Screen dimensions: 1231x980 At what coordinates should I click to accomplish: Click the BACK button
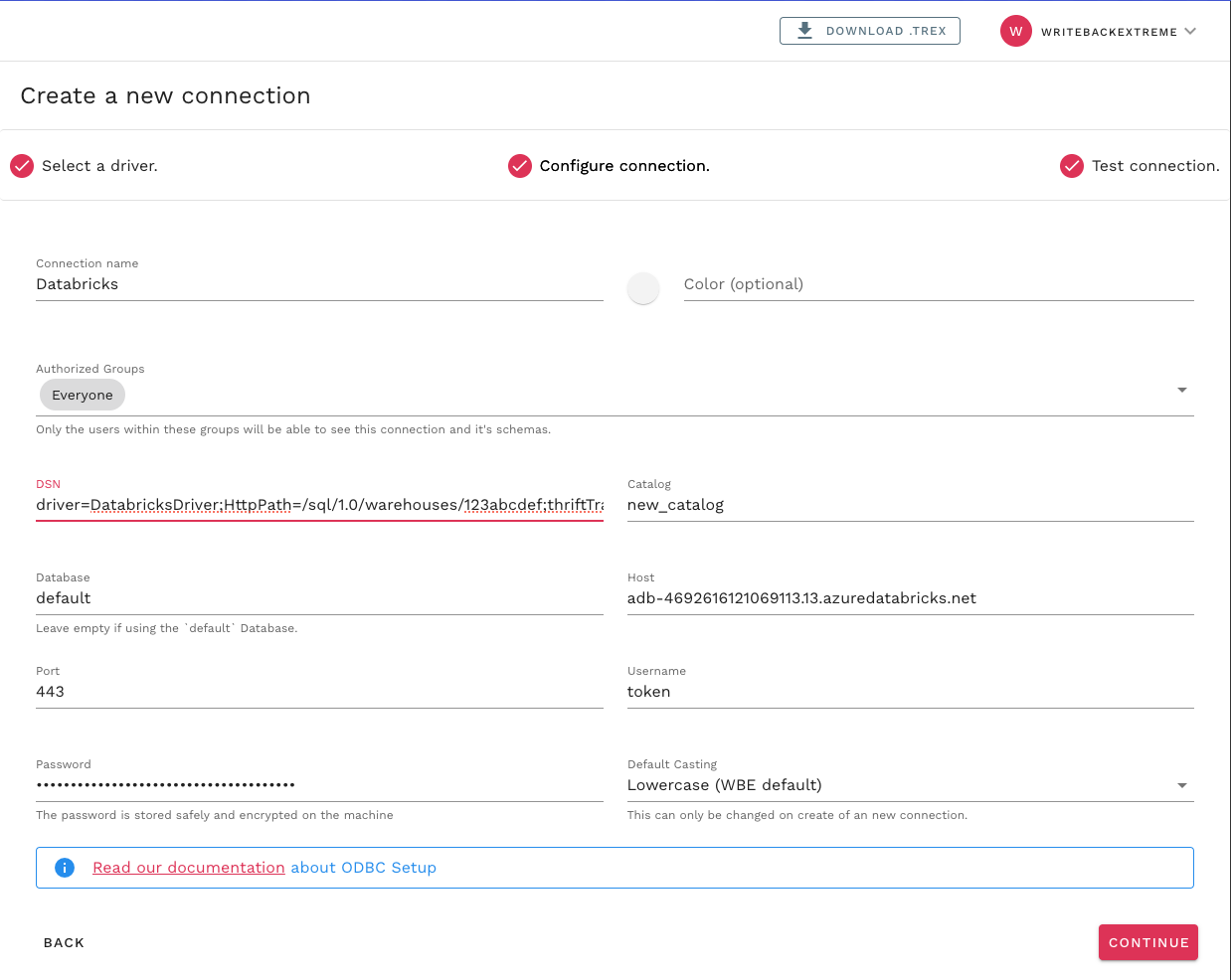point(64,942)
